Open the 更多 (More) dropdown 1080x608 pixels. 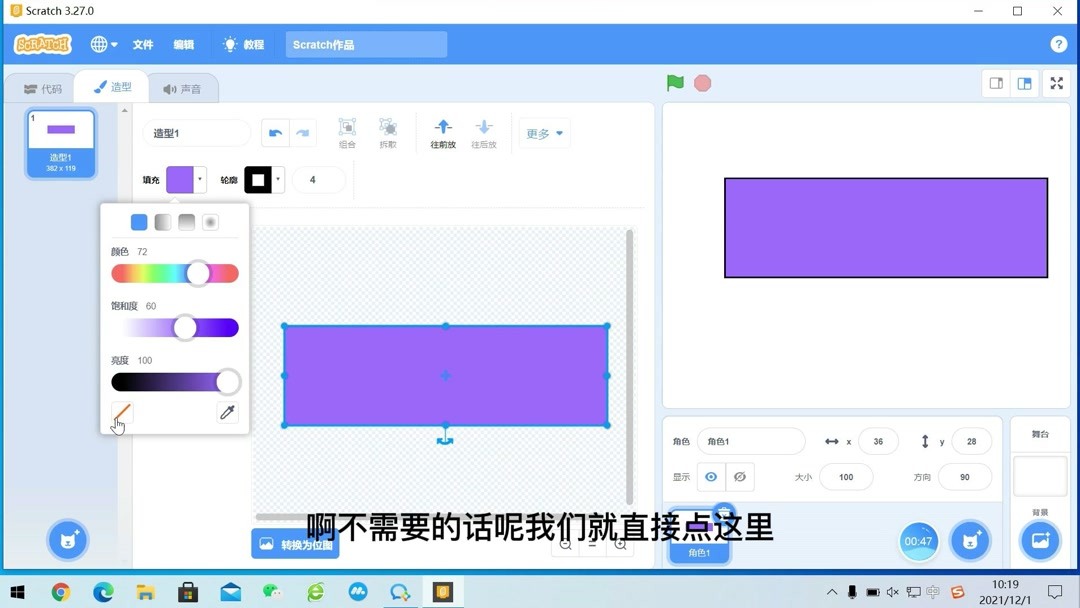tap(544, 132)
